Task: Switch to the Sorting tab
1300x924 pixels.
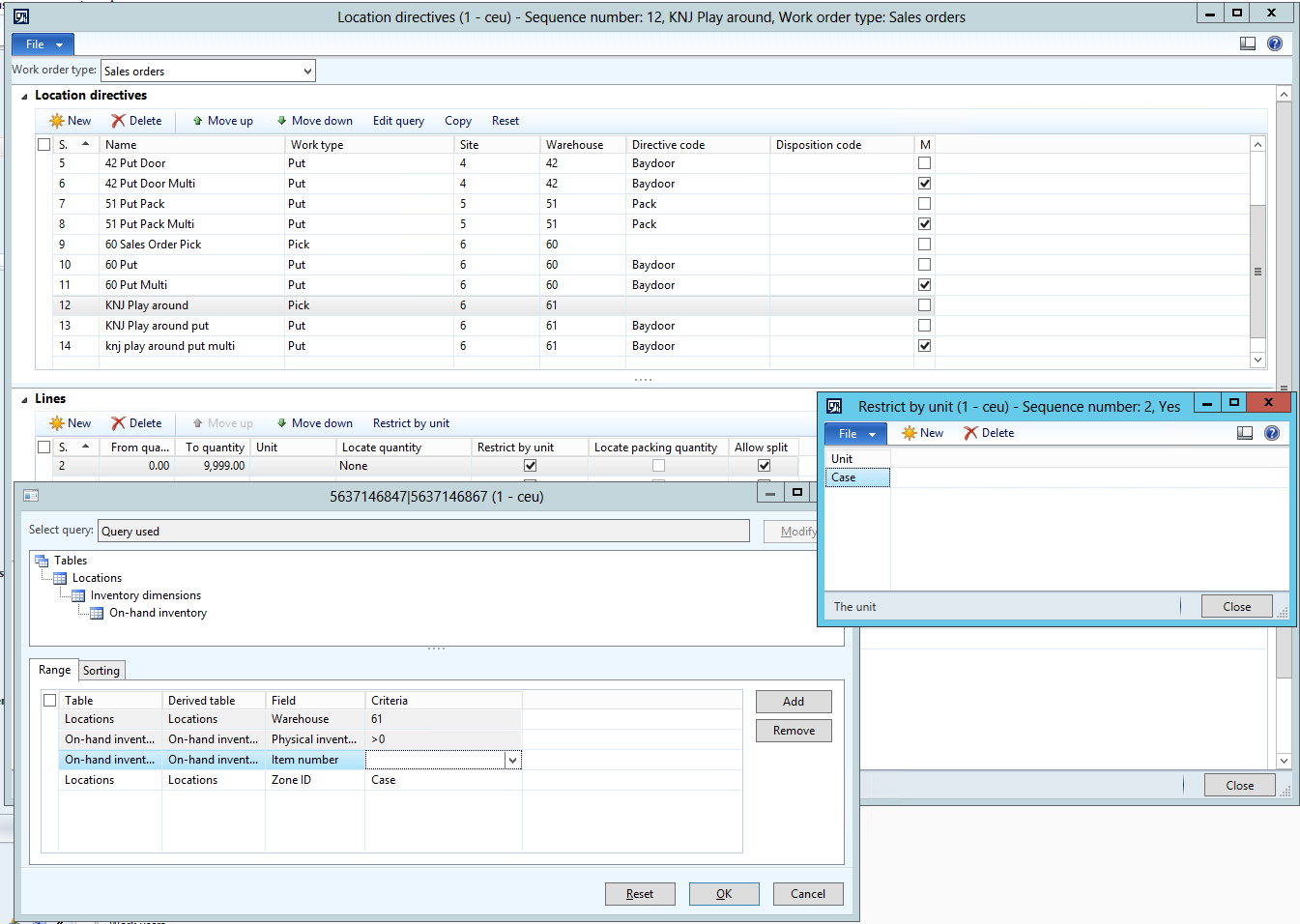Action: coord(101,671)
